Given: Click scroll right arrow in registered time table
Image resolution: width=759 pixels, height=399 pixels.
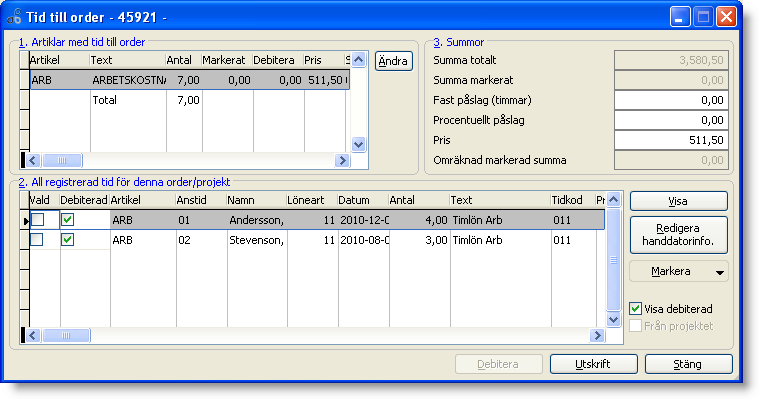Looking at the screenshot, I should tap(597, 336).
